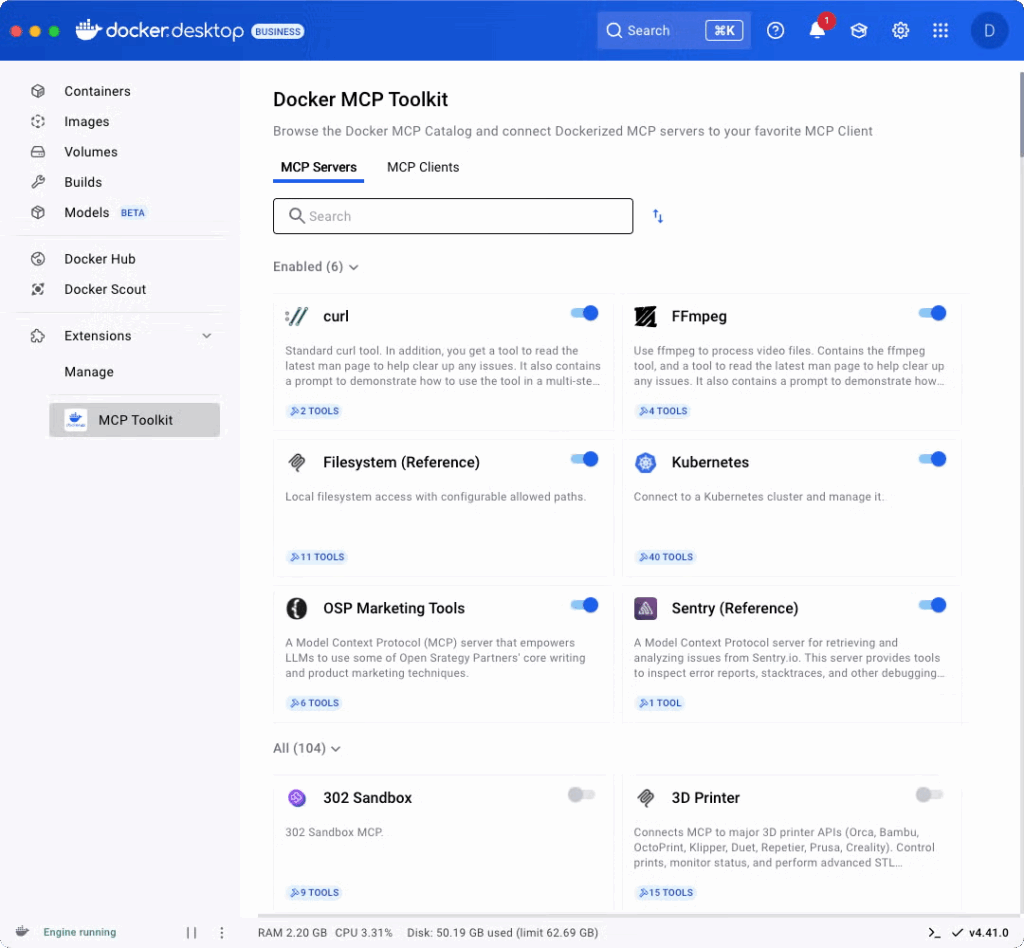This screenshot has width=1024, height=948.
Task: Collapse the Enabled servers section
Action: [x=354, y=266]
